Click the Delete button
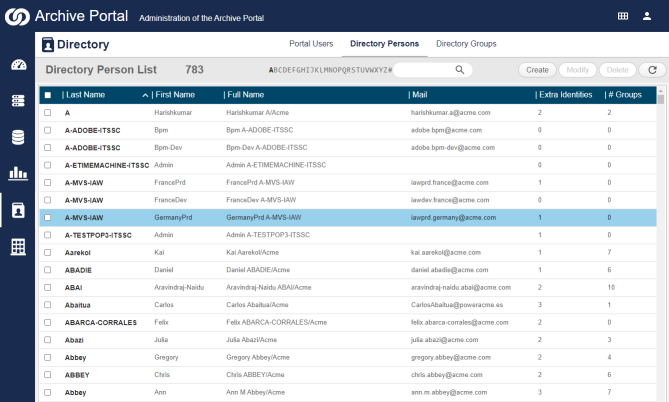The width and height of the screenshot is (669, 402). click(617, 70)
